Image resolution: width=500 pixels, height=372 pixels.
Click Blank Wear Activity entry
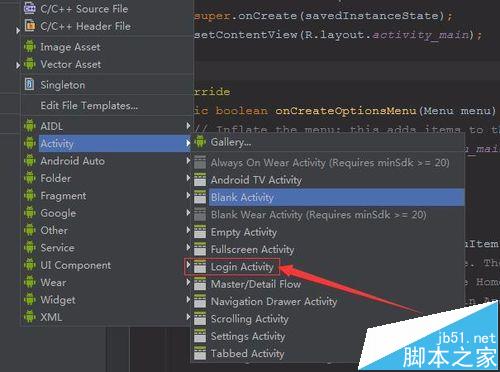tap(328, 215)
